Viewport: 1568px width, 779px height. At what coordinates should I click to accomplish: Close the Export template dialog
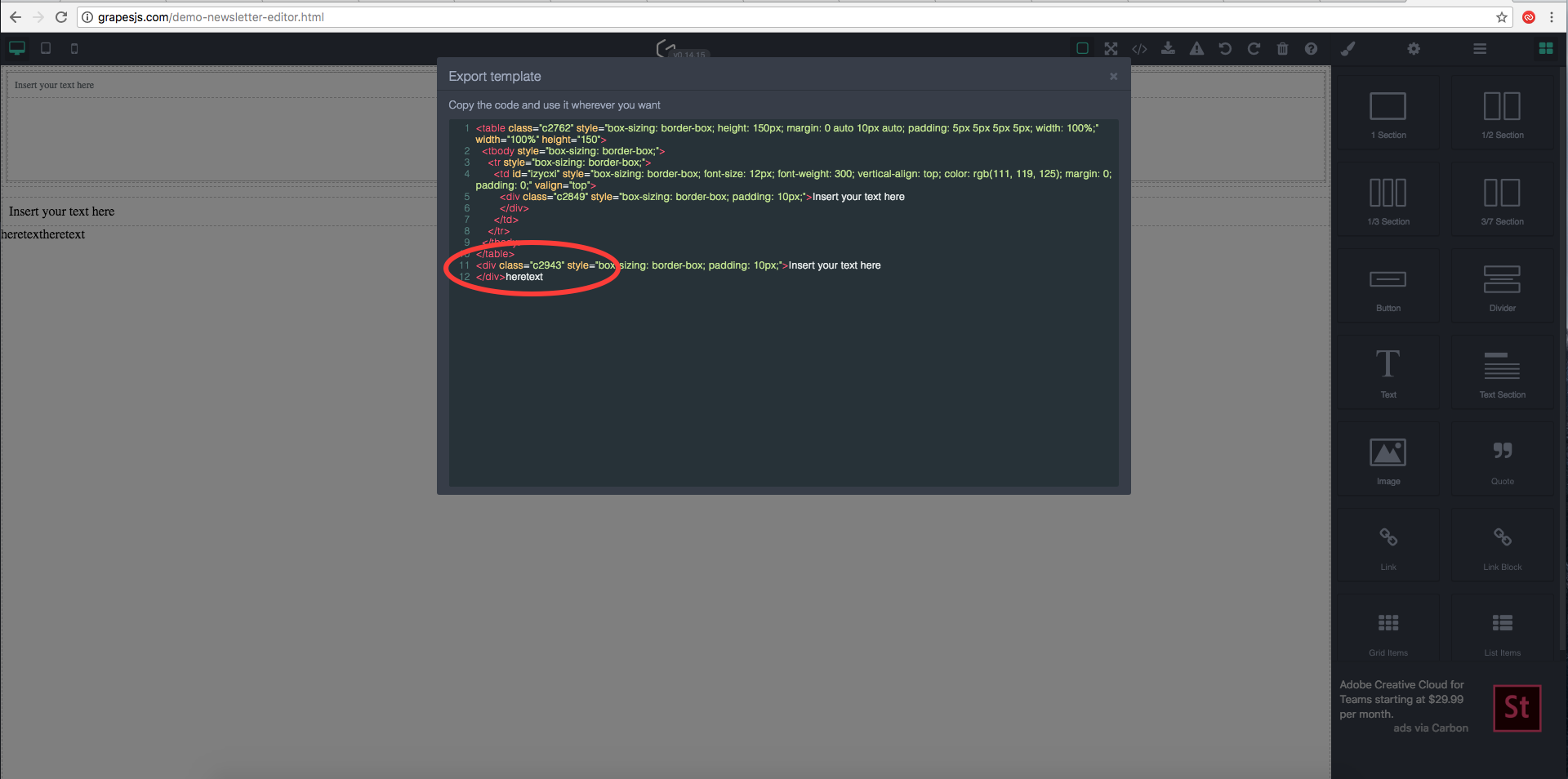point(1113,76)
